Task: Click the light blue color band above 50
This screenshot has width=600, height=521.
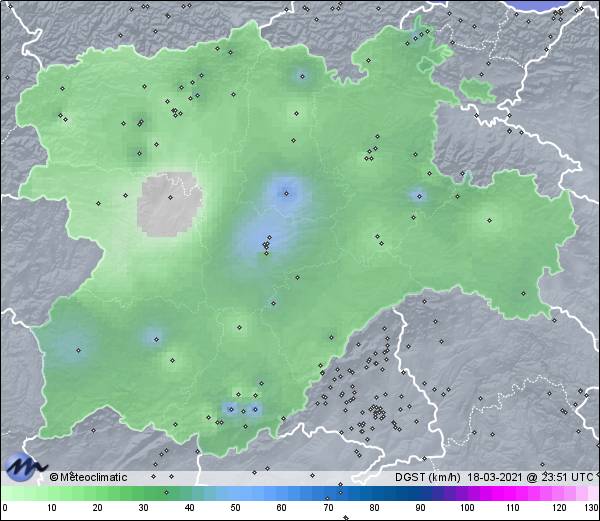Action: coord(235,493)
